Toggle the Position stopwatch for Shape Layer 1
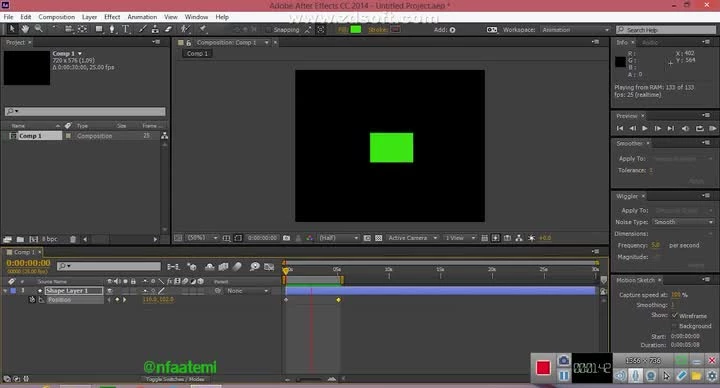The height and width of the screenshot is (388, 720). [32, 299]
